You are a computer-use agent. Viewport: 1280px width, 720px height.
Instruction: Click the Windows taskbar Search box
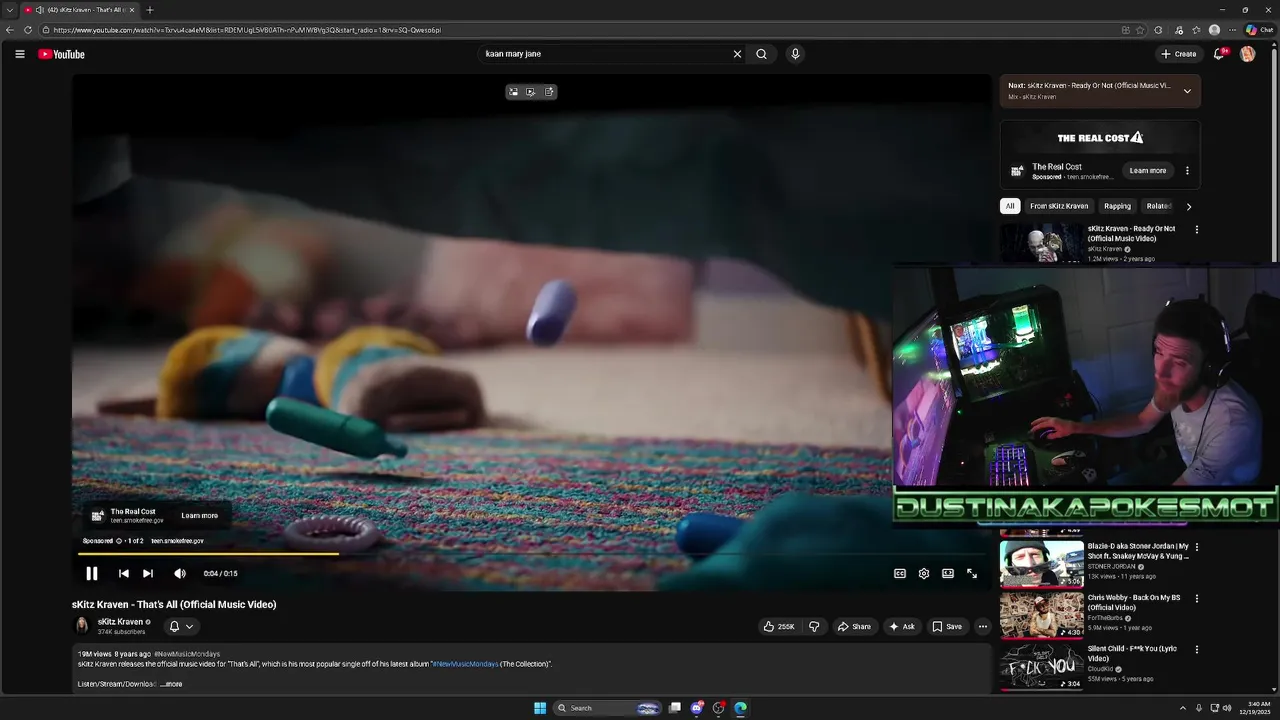coord(608,708)
